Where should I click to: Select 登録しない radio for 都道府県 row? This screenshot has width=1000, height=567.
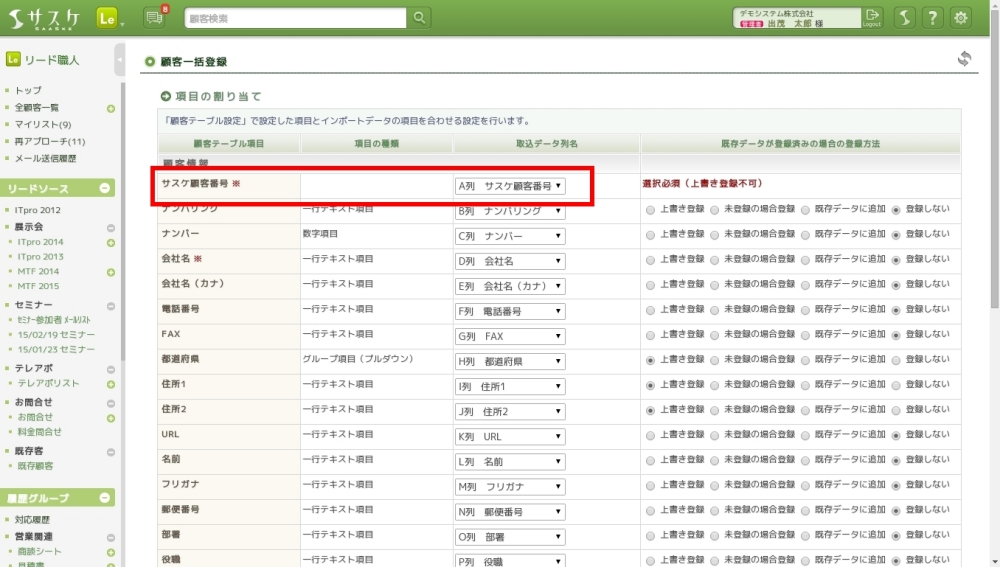click(895, 360)
